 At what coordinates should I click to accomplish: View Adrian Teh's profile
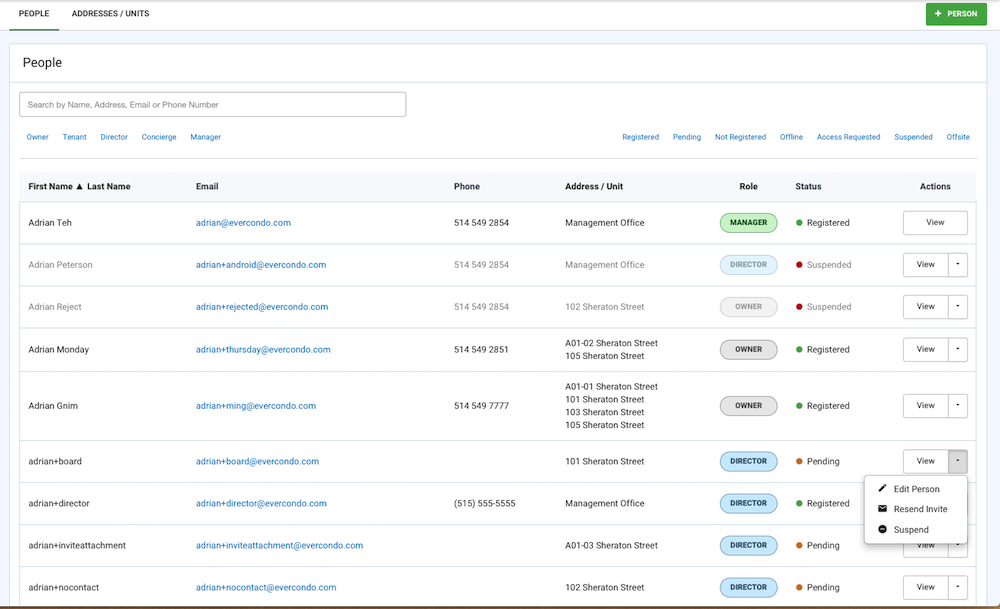(x=935, y=223)
